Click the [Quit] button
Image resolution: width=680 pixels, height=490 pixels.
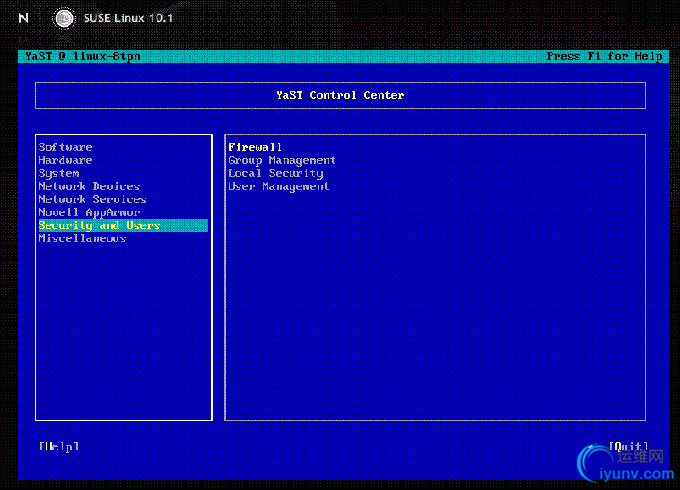point(628,446)
